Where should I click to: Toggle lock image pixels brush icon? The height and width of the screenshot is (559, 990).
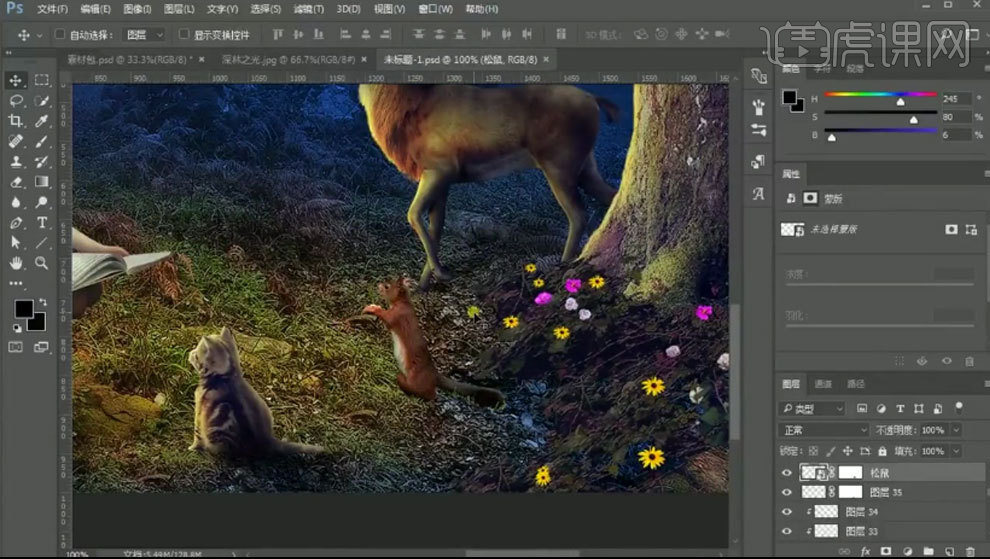coord(831,451)
